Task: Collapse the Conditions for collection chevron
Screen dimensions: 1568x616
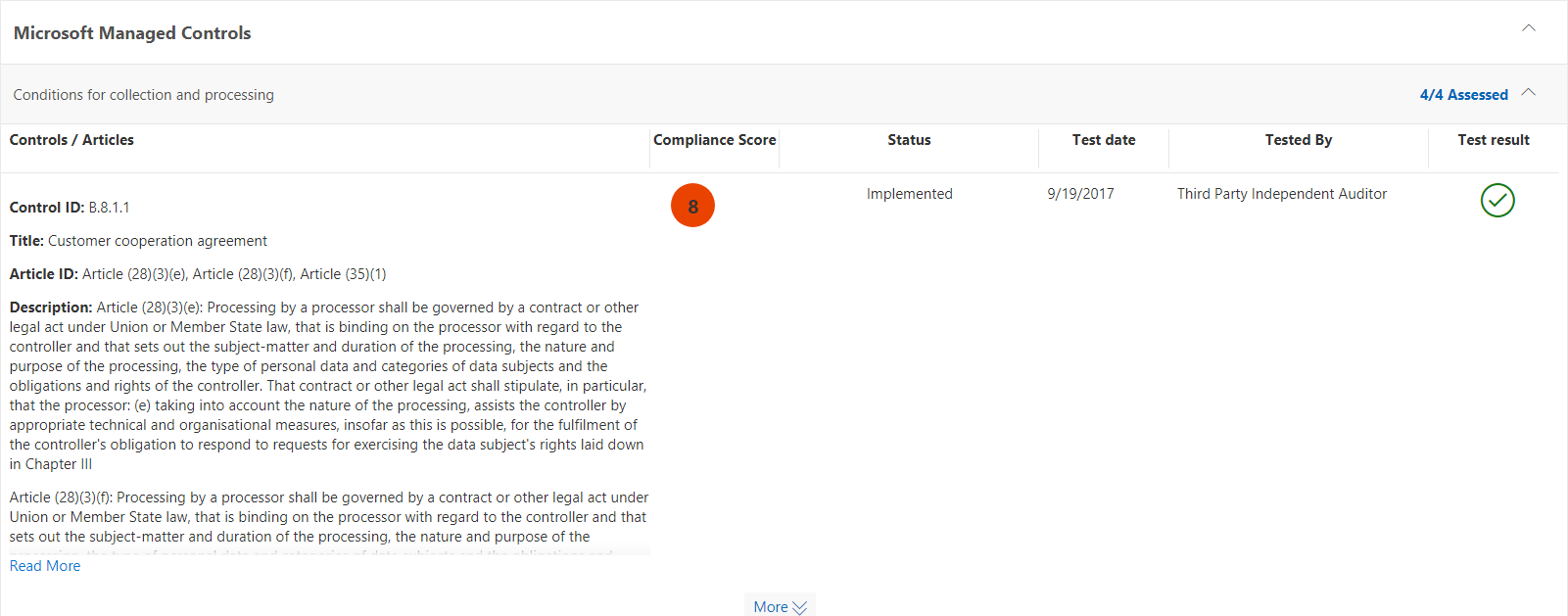Action: click(x=1529, y=93)
